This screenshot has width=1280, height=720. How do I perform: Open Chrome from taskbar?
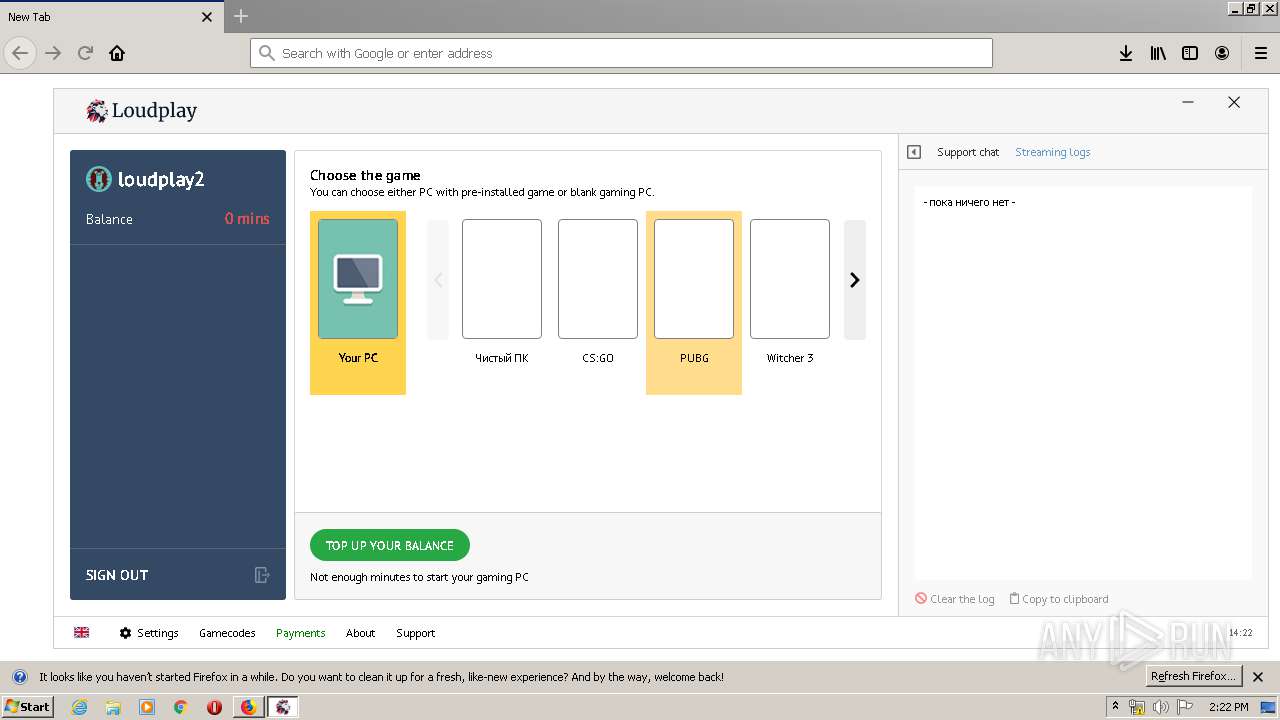(180, 707)
